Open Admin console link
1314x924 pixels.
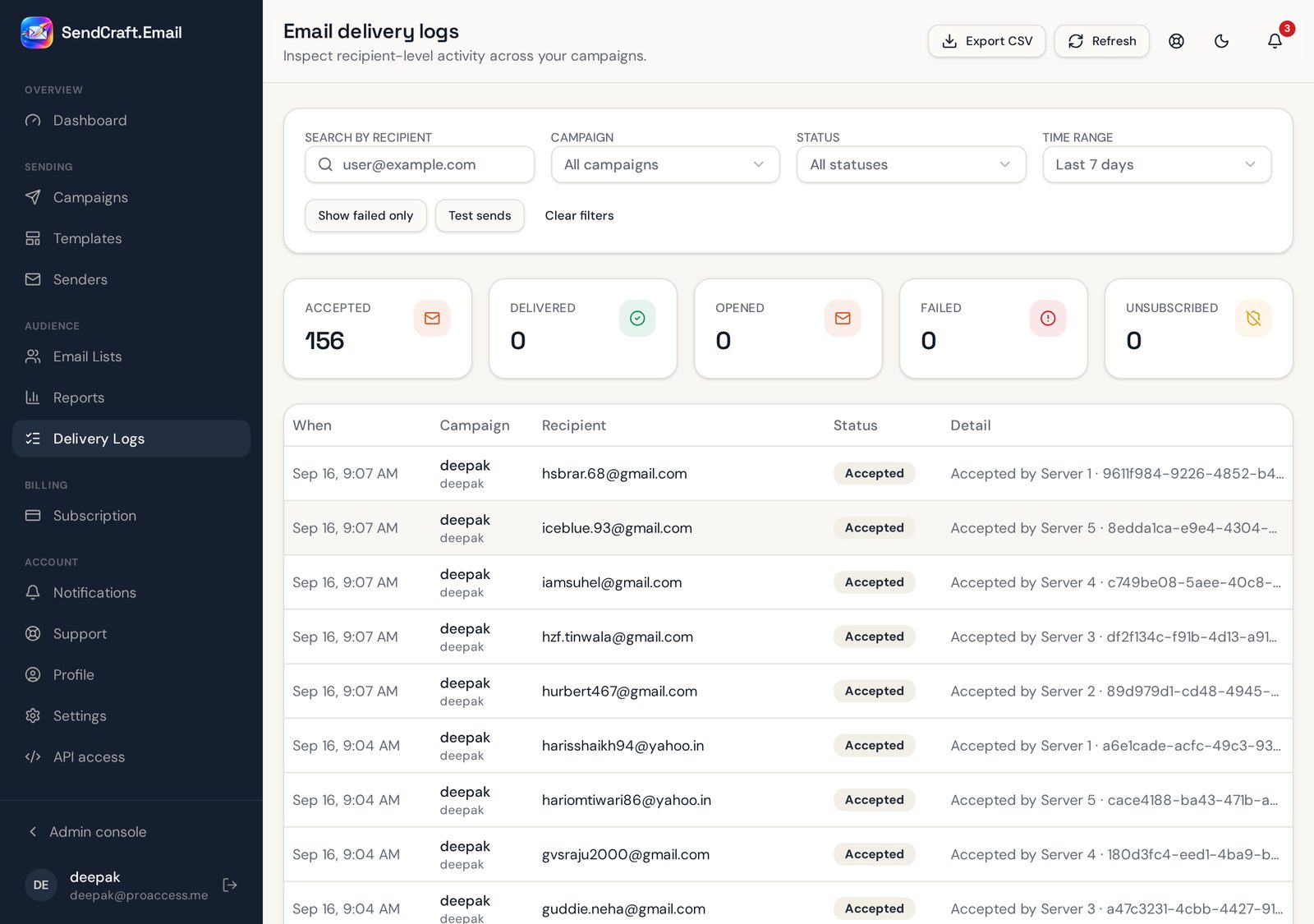(98, 832)
